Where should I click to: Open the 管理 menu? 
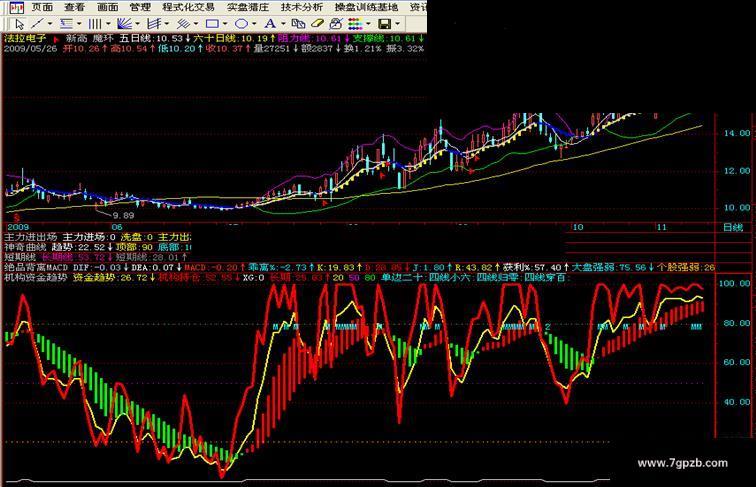[x=140, y=7]
